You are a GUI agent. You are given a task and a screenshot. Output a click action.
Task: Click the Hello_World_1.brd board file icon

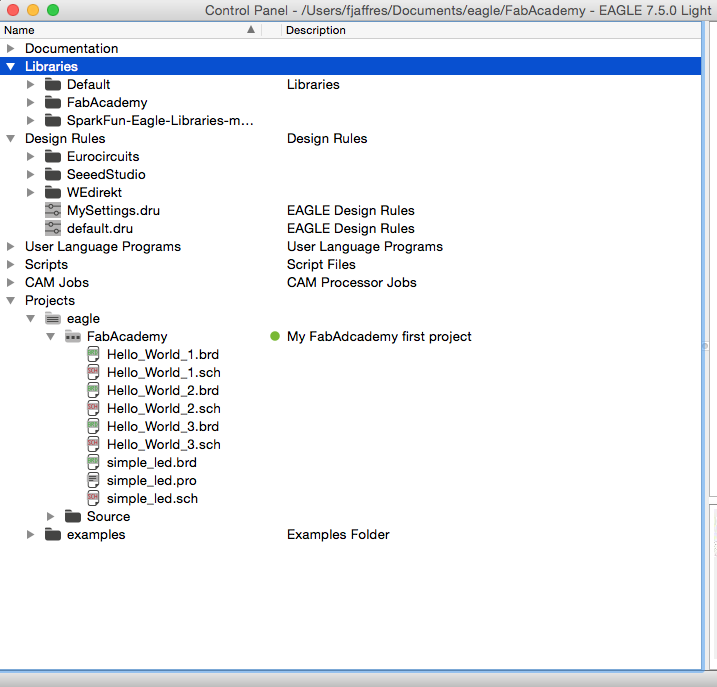[93, 354]
